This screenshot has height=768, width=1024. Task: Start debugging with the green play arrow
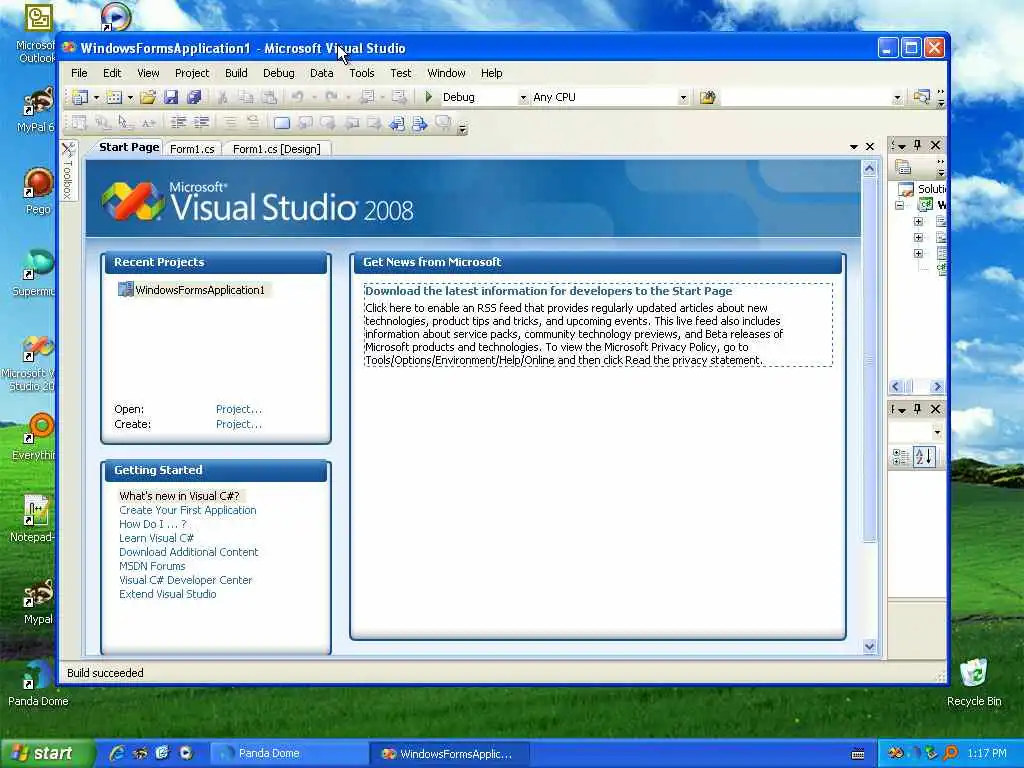(428, 97)
